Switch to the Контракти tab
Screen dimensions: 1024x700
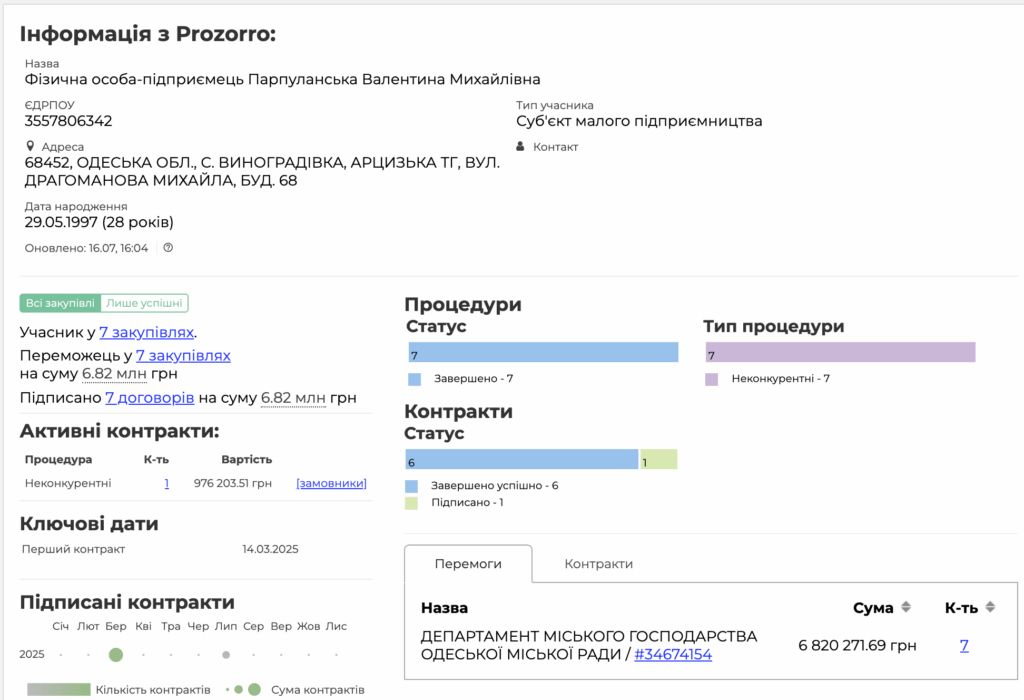[598, 564]
